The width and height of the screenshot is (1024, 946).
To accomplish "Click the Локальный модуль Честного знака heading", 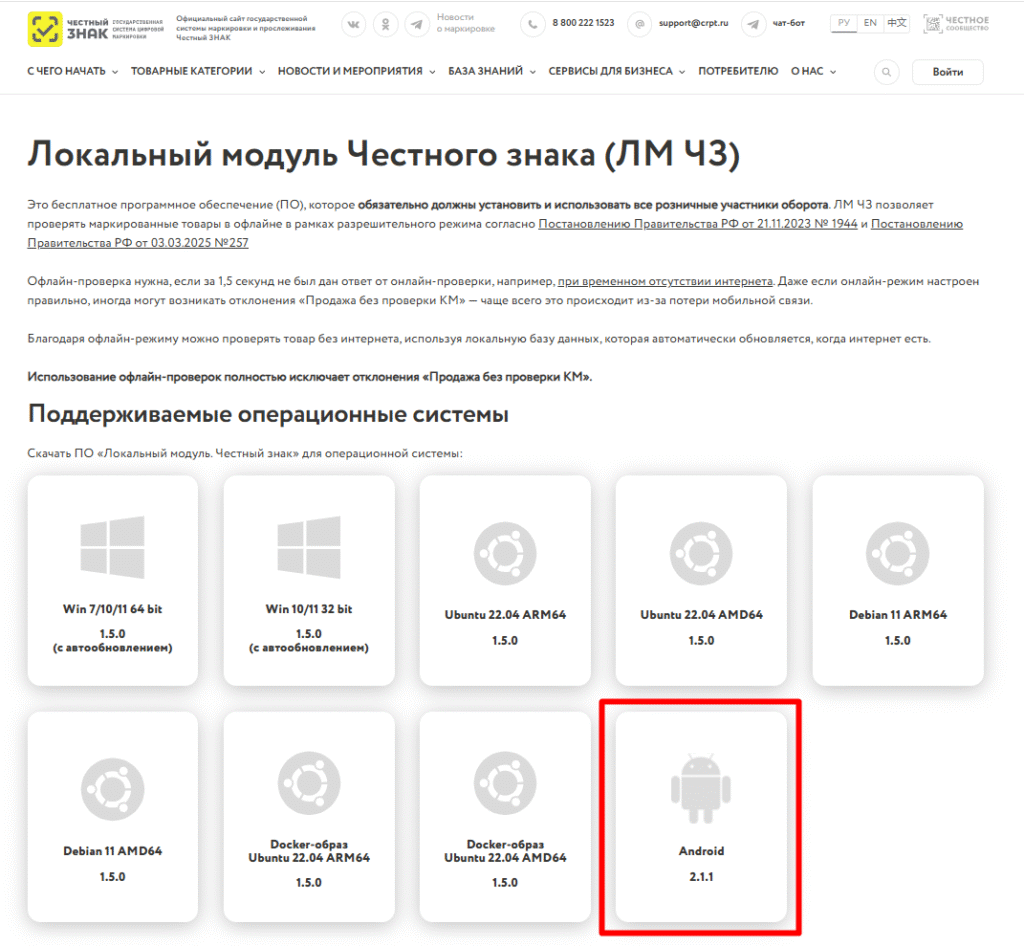I will point(383,155).
